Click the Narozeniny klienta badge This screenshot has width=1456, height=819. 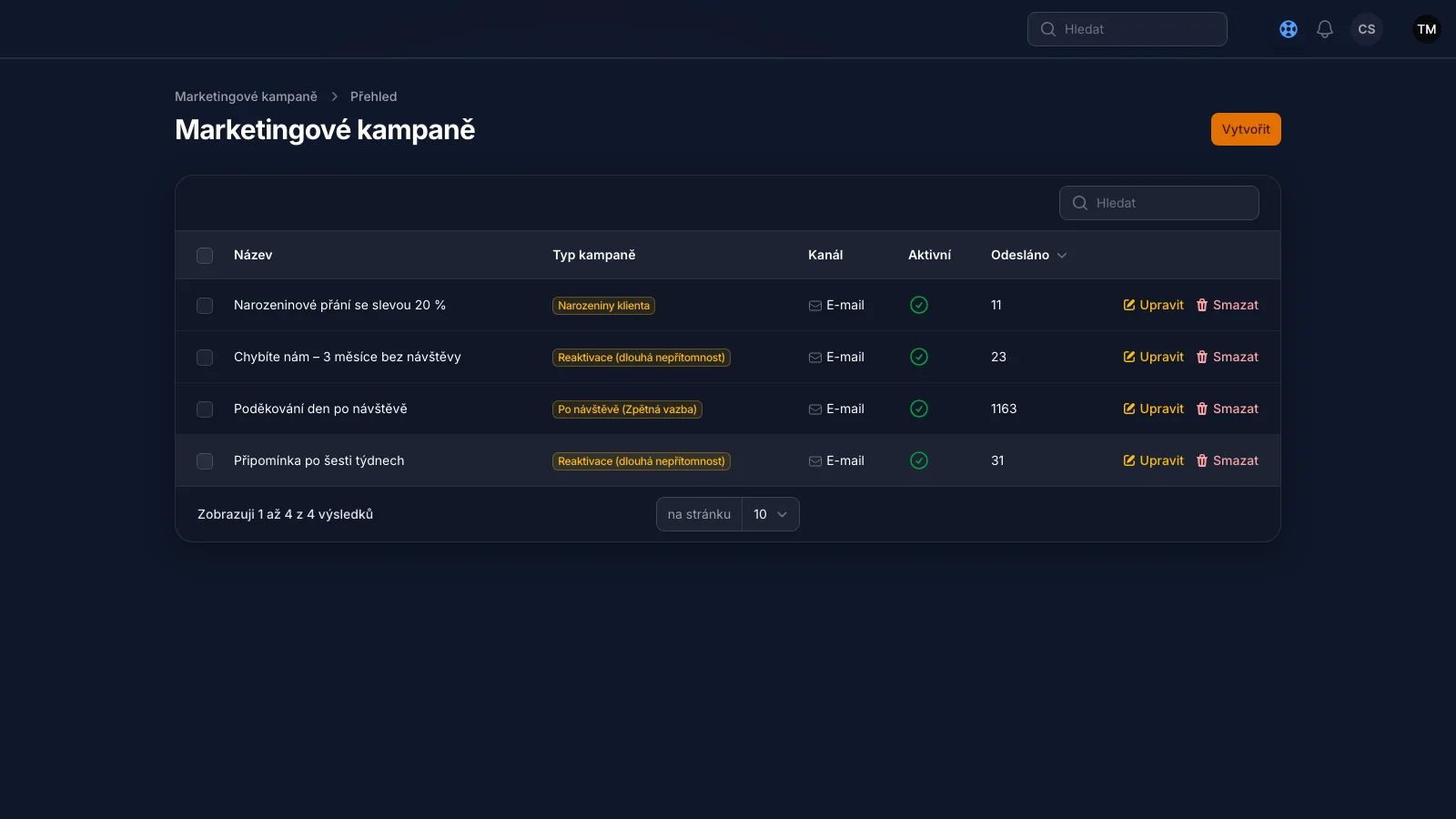[x=603, y=306]
